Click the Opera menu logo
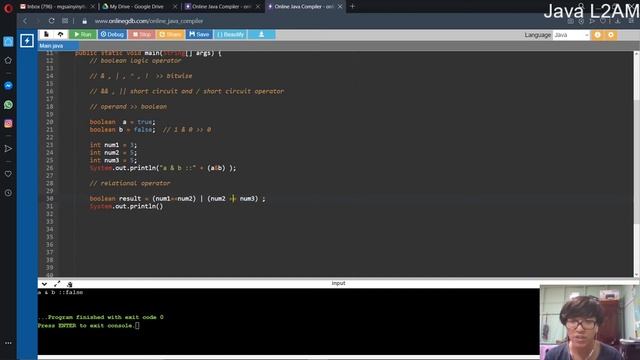Viewport: 640px width, 360px height. point(8,8)
